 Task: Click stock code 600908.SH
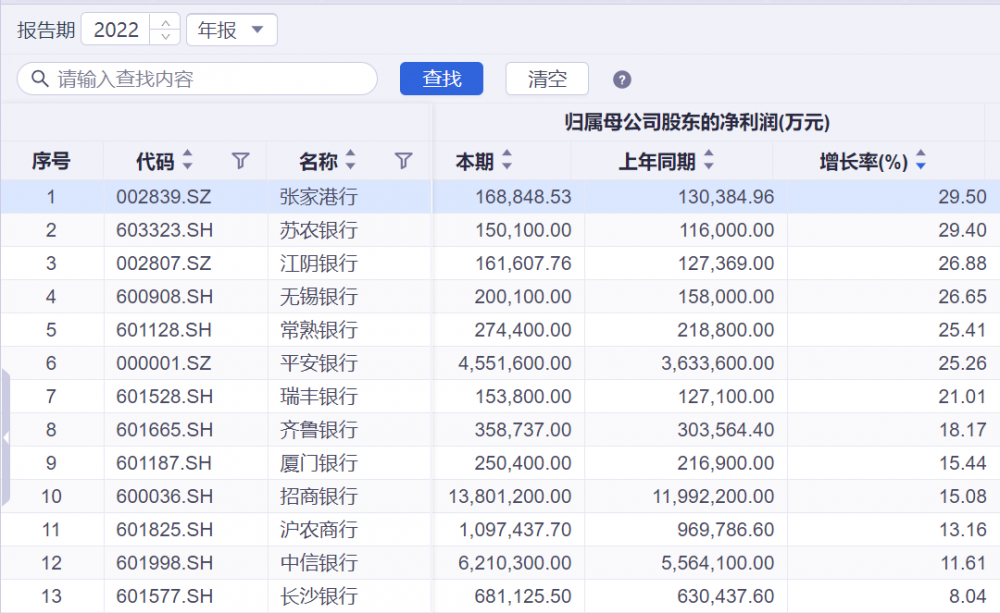click(x=164, y=297)
